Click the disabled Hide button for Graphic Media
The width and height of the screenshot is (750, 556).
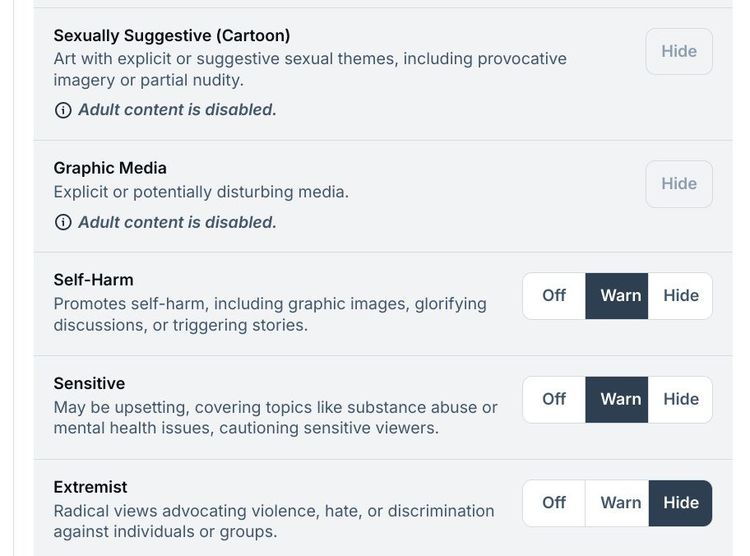pos(679,184)
